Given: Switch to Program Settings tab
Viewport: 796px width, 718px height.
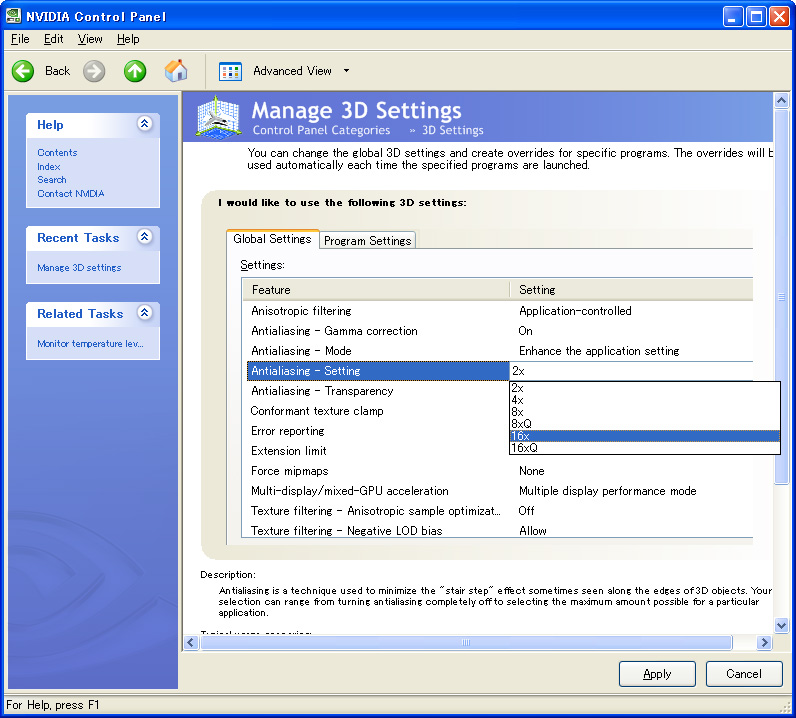Looking at the screenshot, I should [367, 241].
